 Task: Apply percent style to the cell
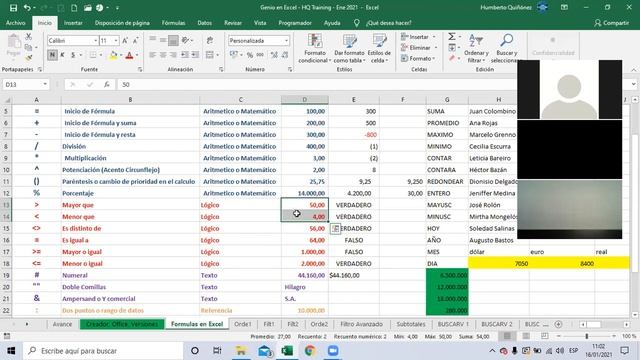(250, 55)
